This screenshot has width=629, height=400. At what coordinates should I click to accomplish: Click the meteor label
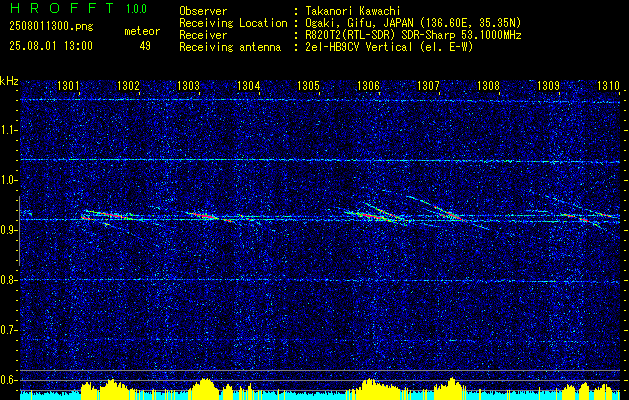point(142,31)
